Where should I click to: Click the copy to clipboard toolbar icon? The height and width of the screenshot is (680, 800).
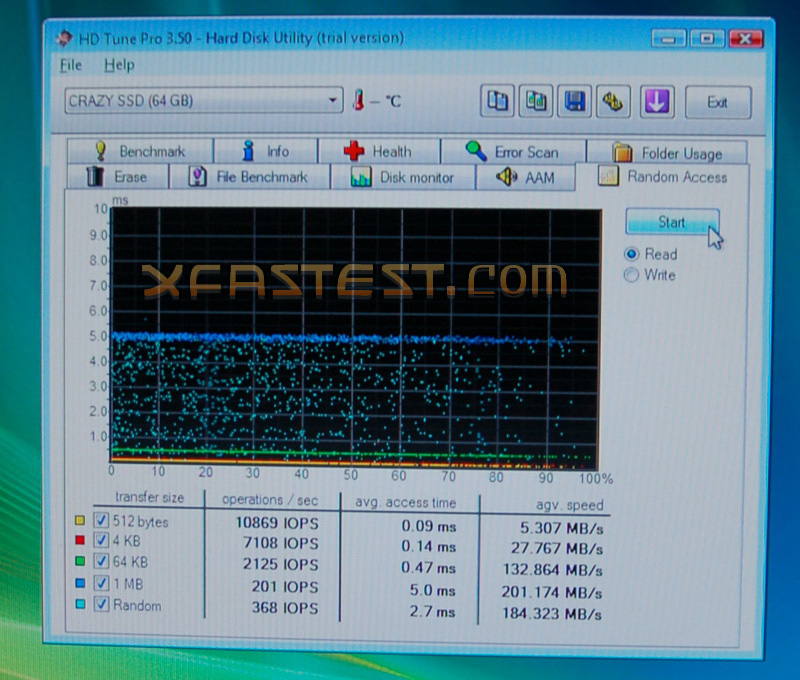coord(497,102)
